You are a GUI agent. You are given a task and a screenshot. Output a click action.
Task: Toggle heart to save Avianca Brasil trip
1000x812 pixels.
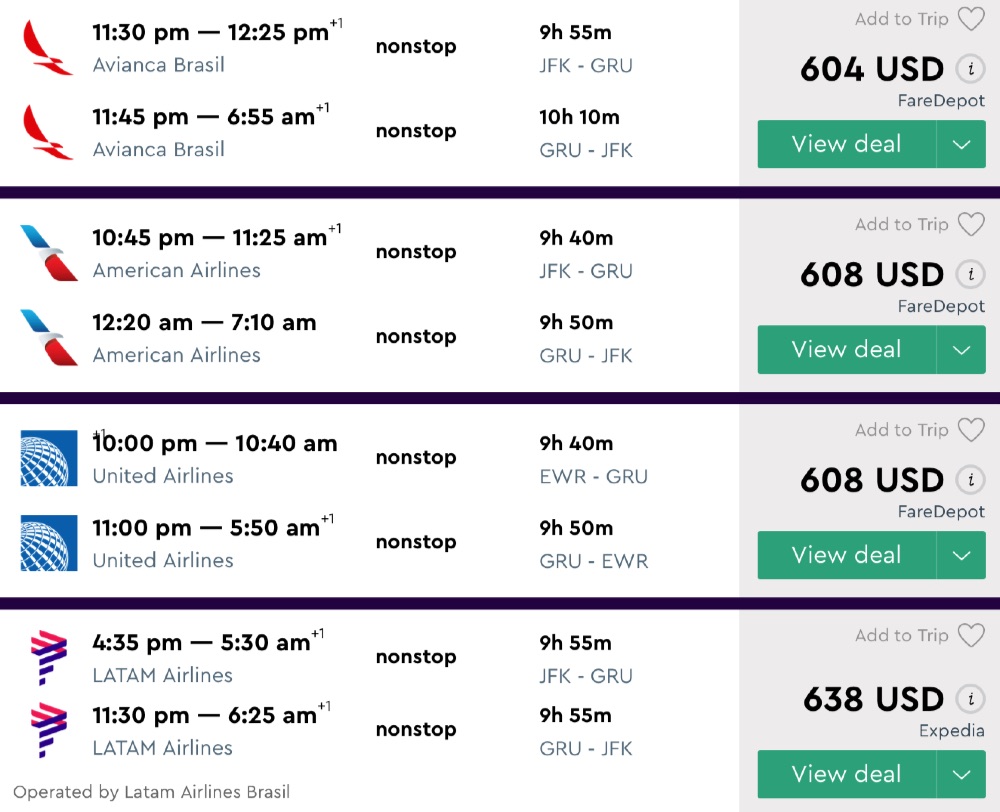(x=970, y=19)
